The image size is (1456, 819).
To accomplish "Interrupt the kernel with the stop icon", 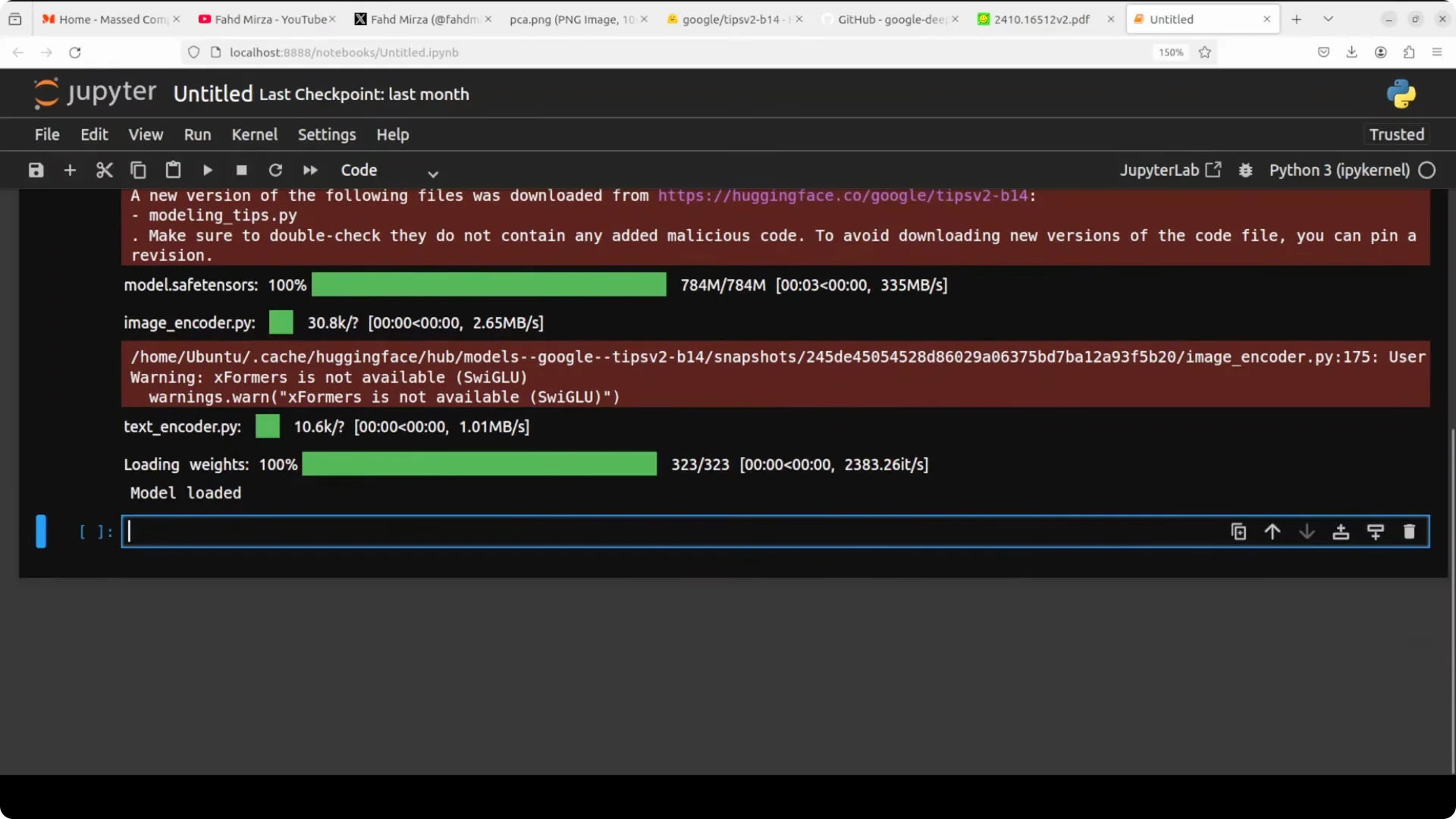I will 241,170.
